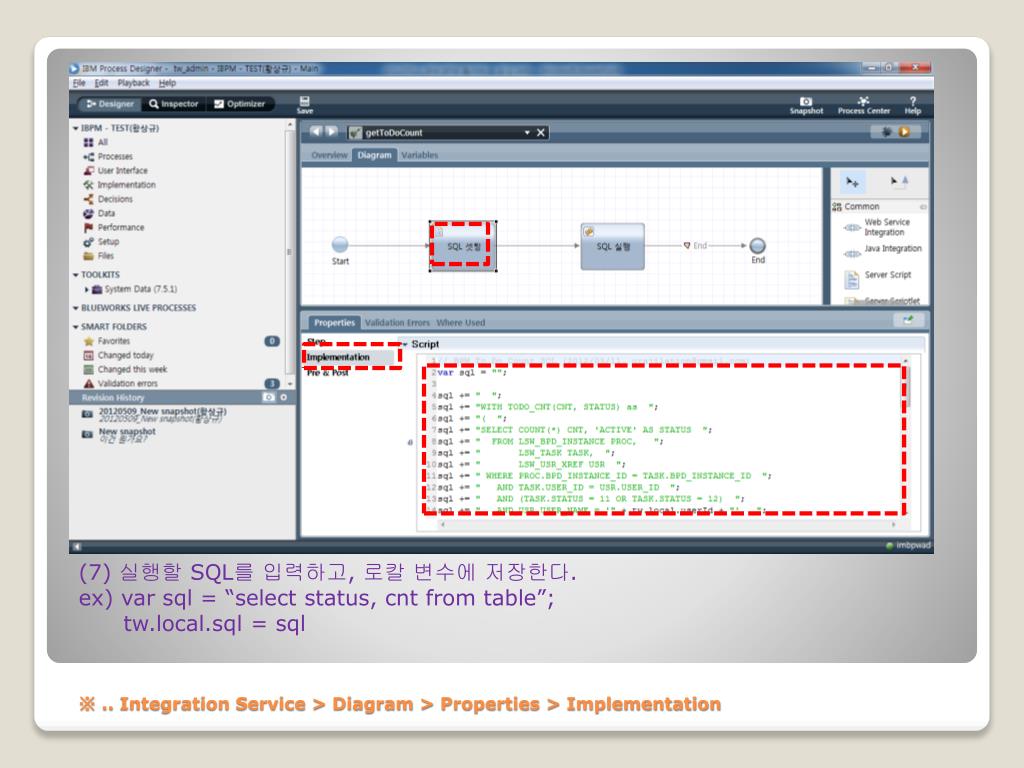The width and height of the screenshot is (1024, 768).
Task: Open Validation errors smart folder
Action: pyautogui.click(x=120, y=384)
